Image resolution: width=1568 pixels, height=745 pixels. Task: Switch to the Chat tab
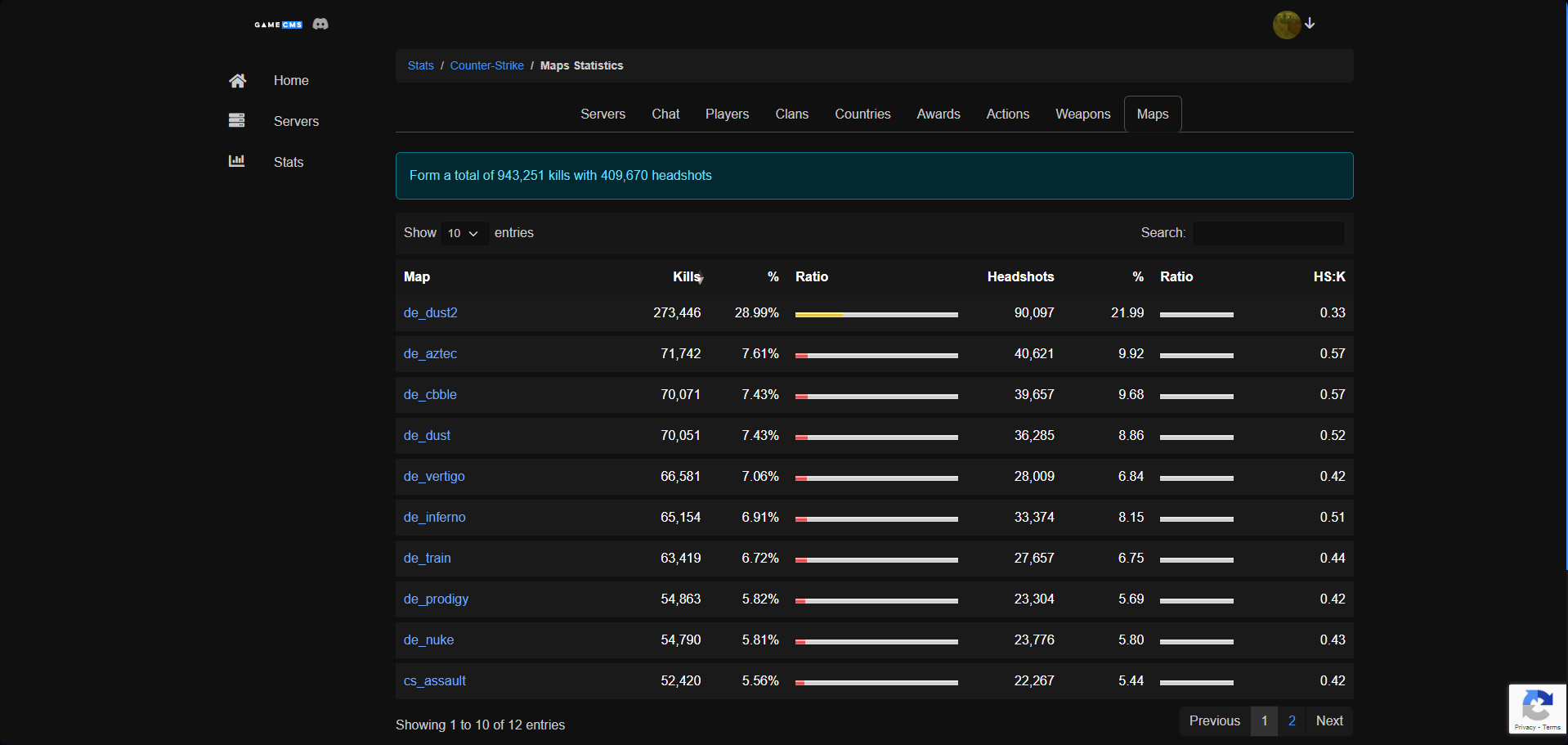(x=665, y=114)
